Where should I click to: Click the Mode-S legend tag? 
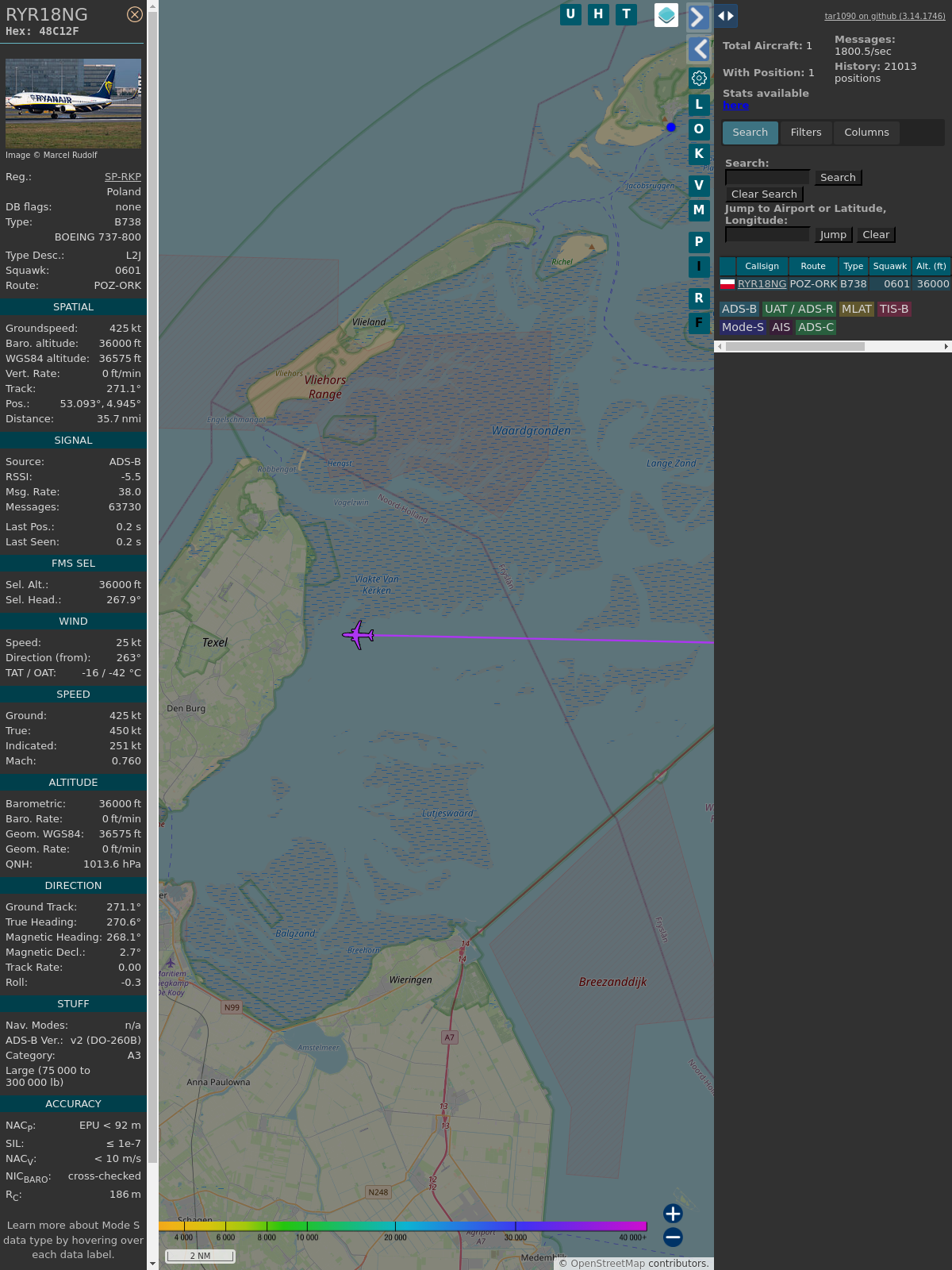pos(743,328)
